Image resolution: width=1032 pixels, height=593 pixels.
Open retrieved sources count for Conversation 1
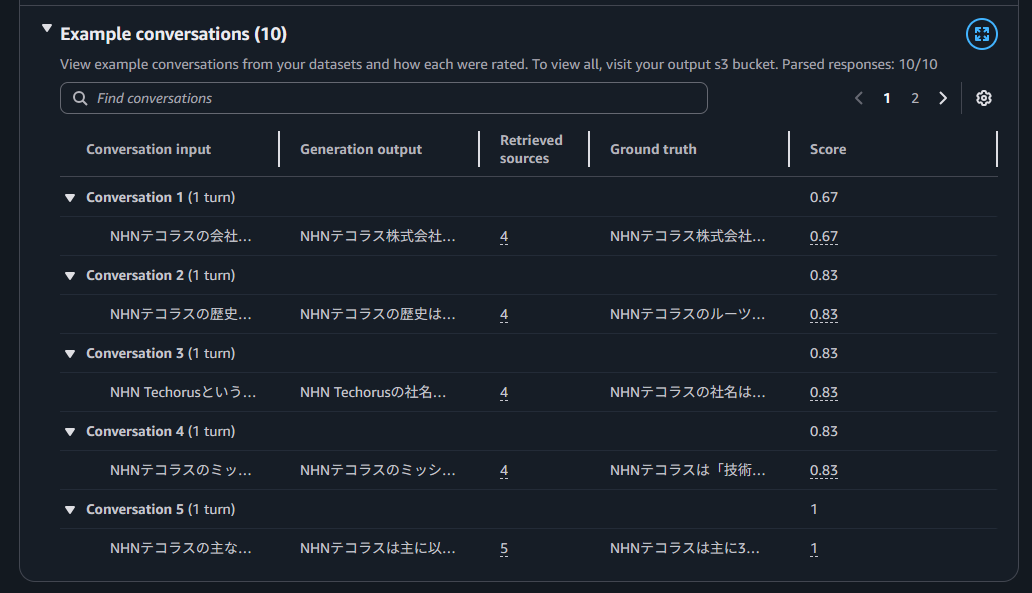coord(504,237)
